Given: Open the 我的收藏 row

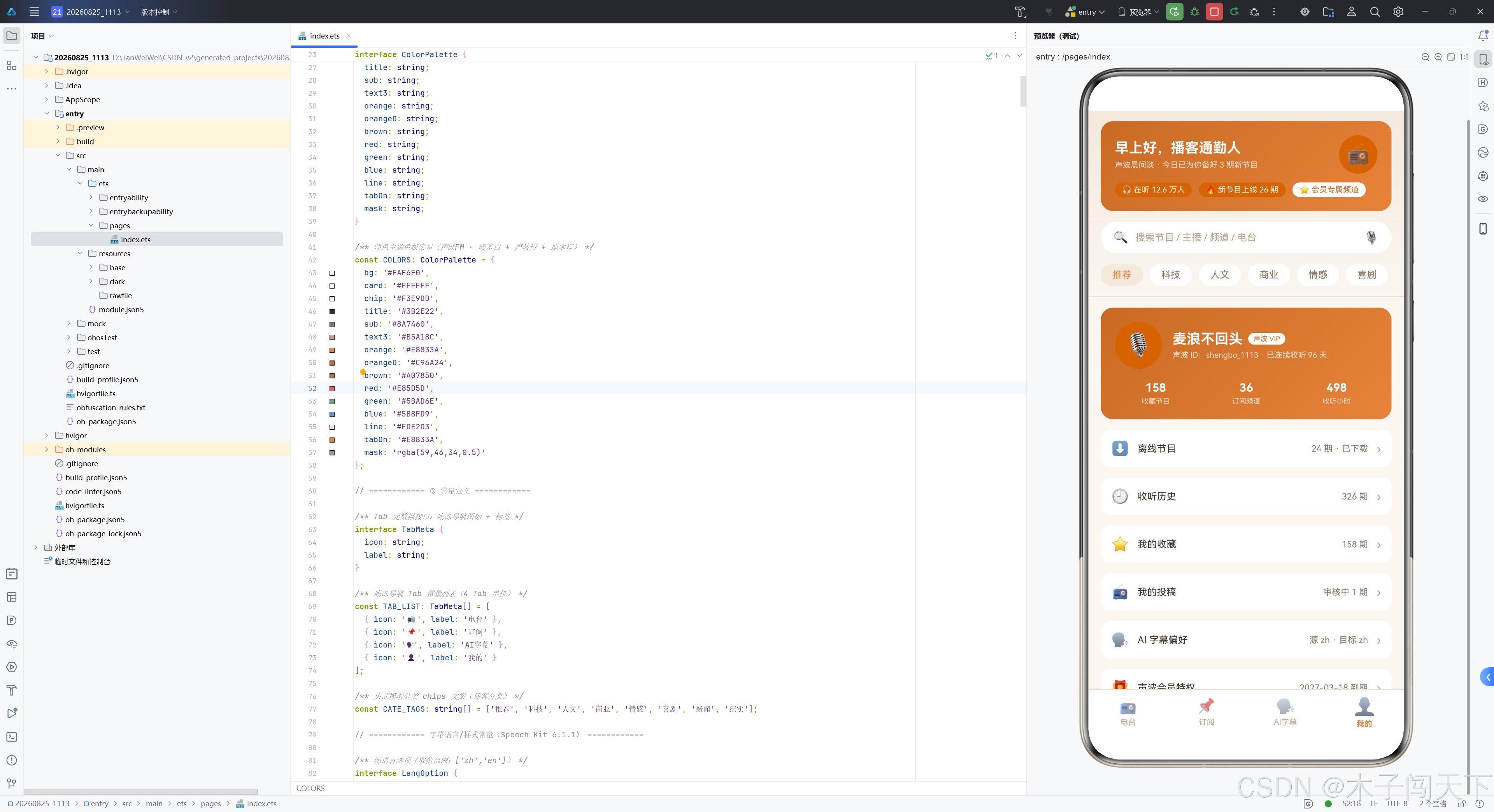Looking at the screenshot, I should coord(1246,544).
